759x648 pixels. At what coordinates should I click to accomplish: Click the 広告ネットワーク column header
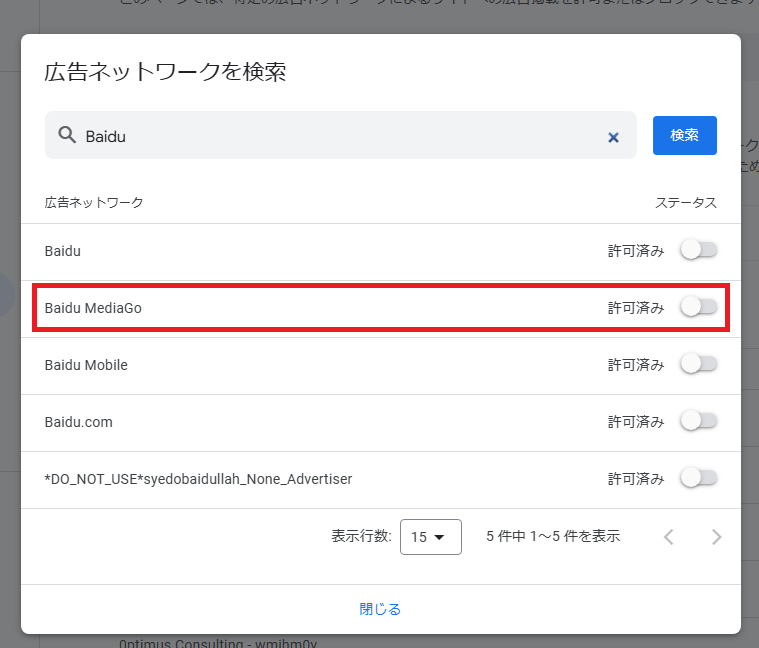pos(94,202)
